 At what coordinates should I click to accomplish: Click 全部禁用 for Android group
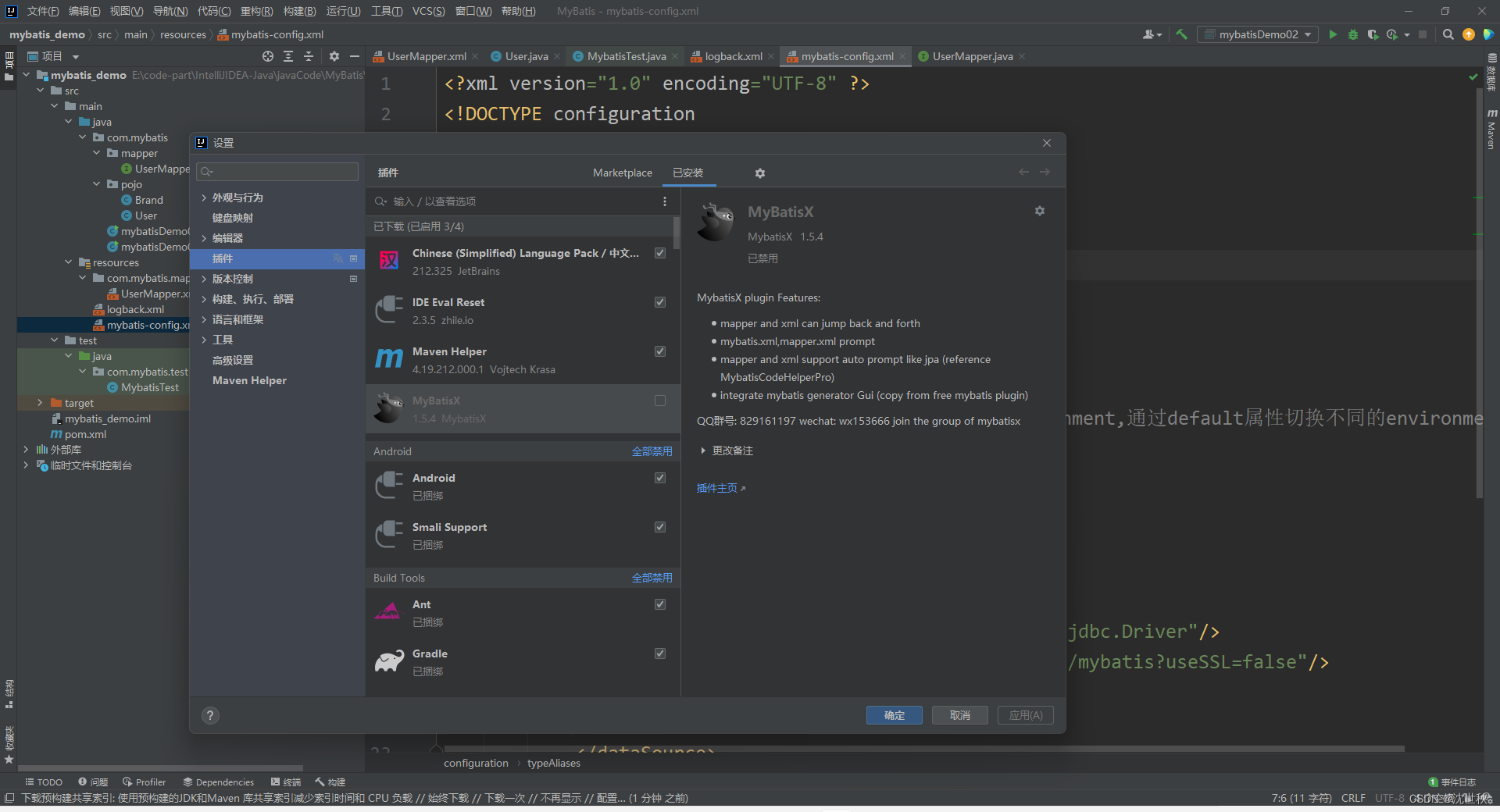652,451
